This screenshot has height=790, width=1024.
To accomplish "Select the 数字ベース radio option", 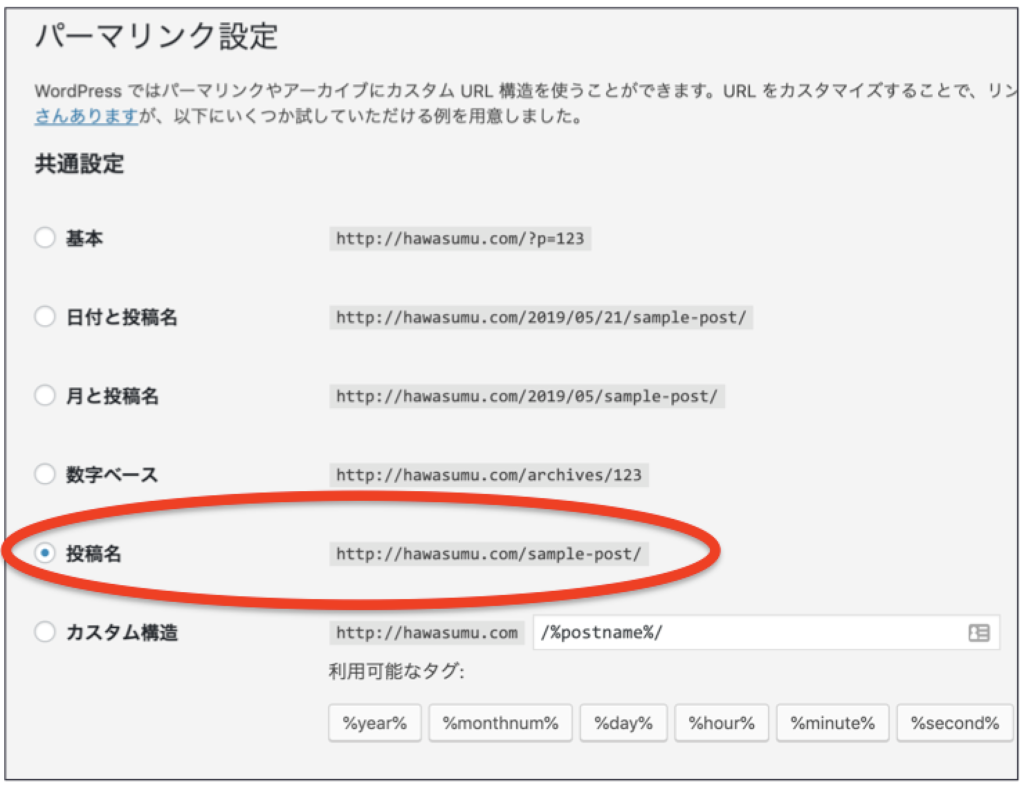I will pyautogui.click(x=45, y=474).
